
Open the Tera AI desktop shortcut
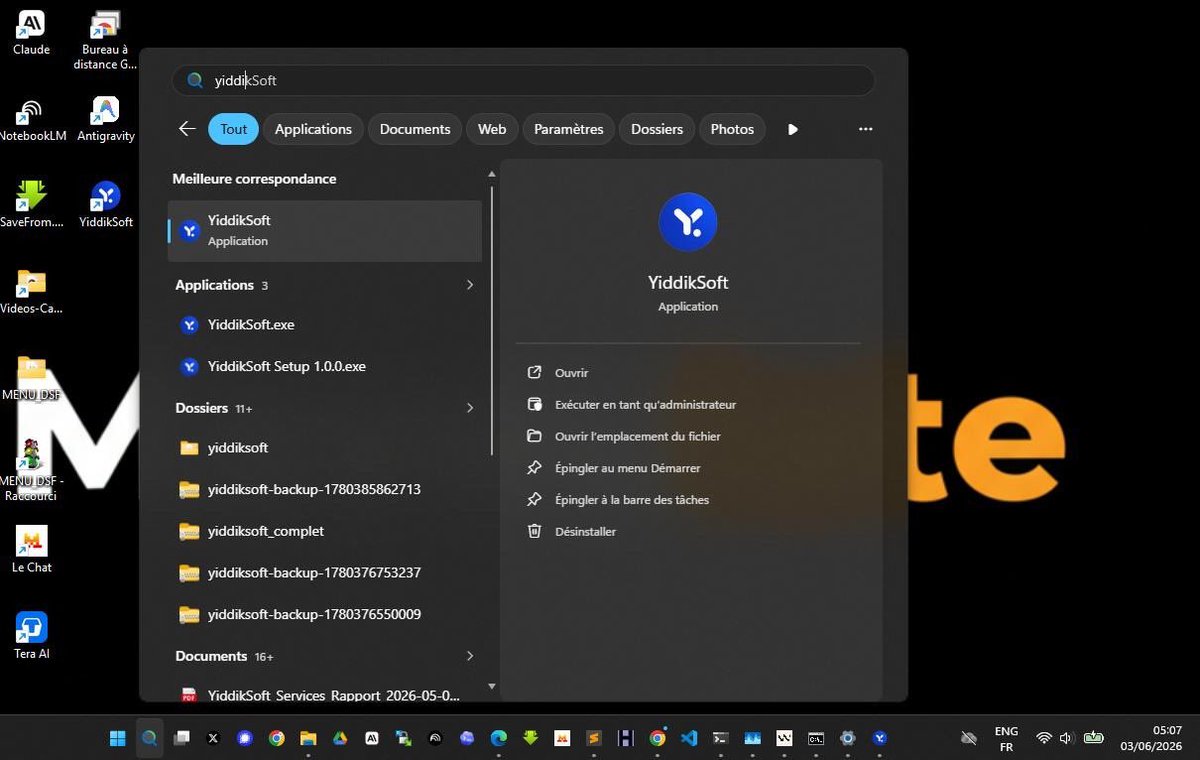[31, 636]
